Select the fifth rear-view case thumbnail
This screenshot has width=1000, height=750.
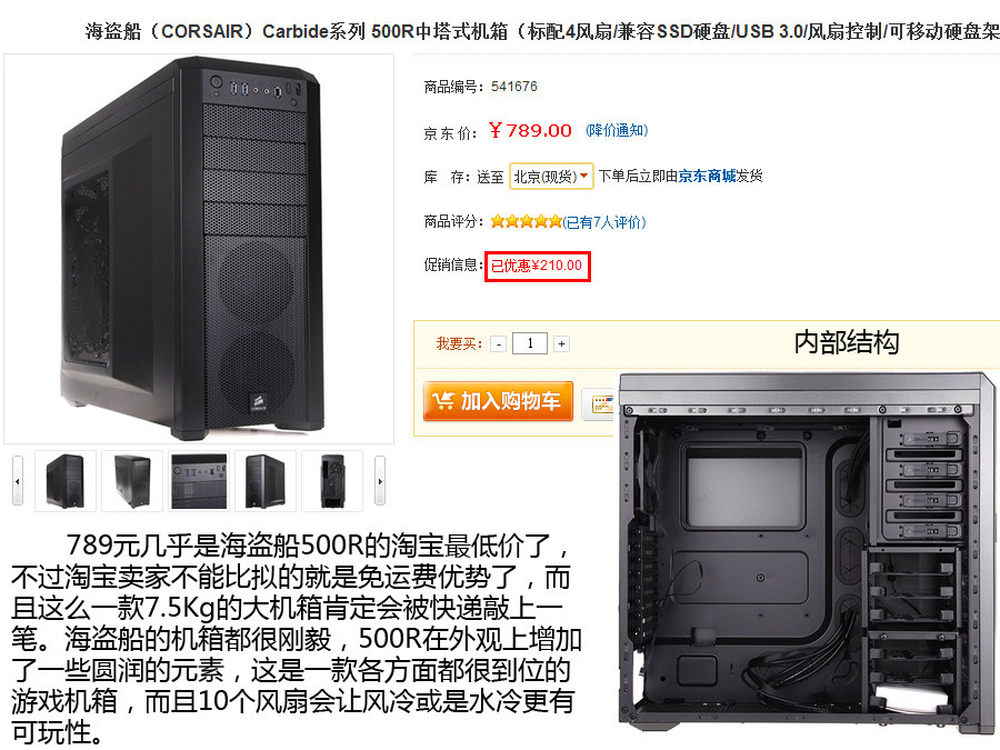332,481
